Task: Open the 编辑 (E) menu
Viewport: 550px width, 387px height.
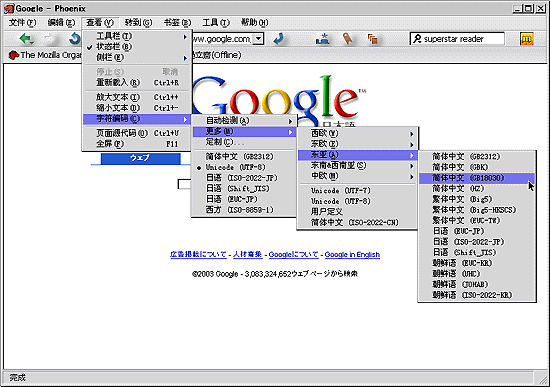Action: pyautogui.click(x=61, y=23)
